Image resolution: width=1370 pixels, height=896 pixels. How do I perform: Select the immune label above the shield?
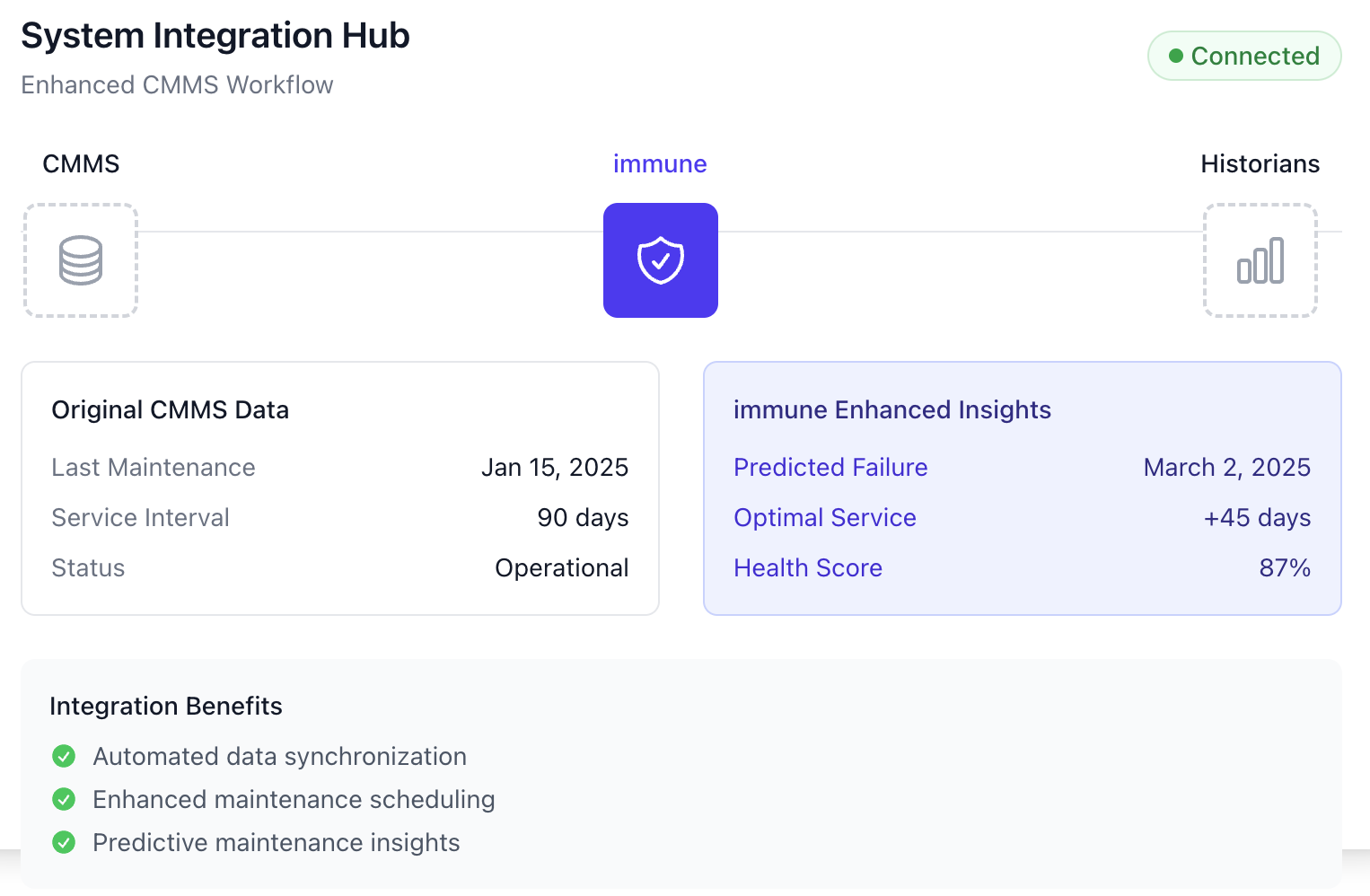tap(660, 163)
